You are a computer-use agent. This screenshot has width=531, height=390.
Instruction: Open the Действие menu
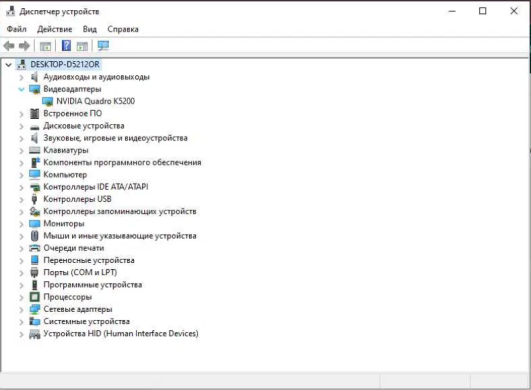pos(55,29)
